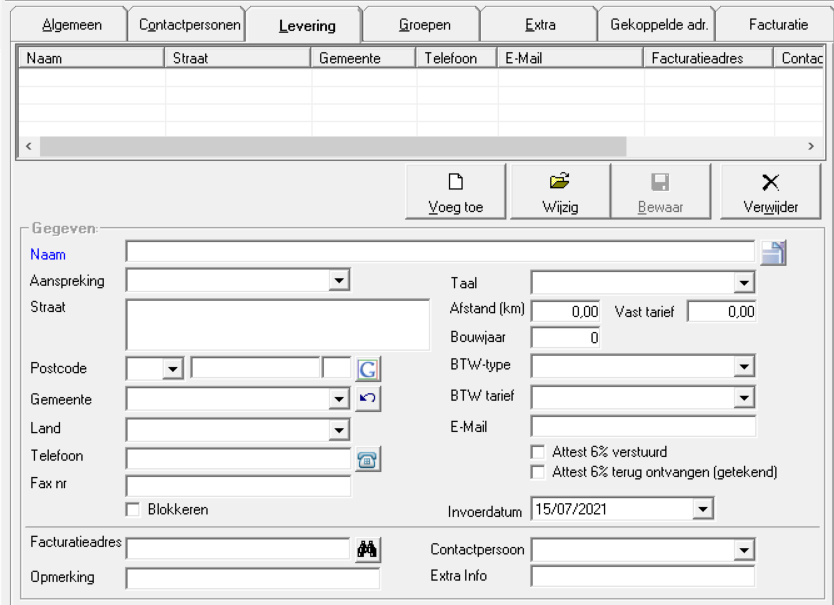Image resolution: width=834 pixels, height=605 pixels.
Task: Open the Aanspreking dropdown
Action: click(339, 280)
